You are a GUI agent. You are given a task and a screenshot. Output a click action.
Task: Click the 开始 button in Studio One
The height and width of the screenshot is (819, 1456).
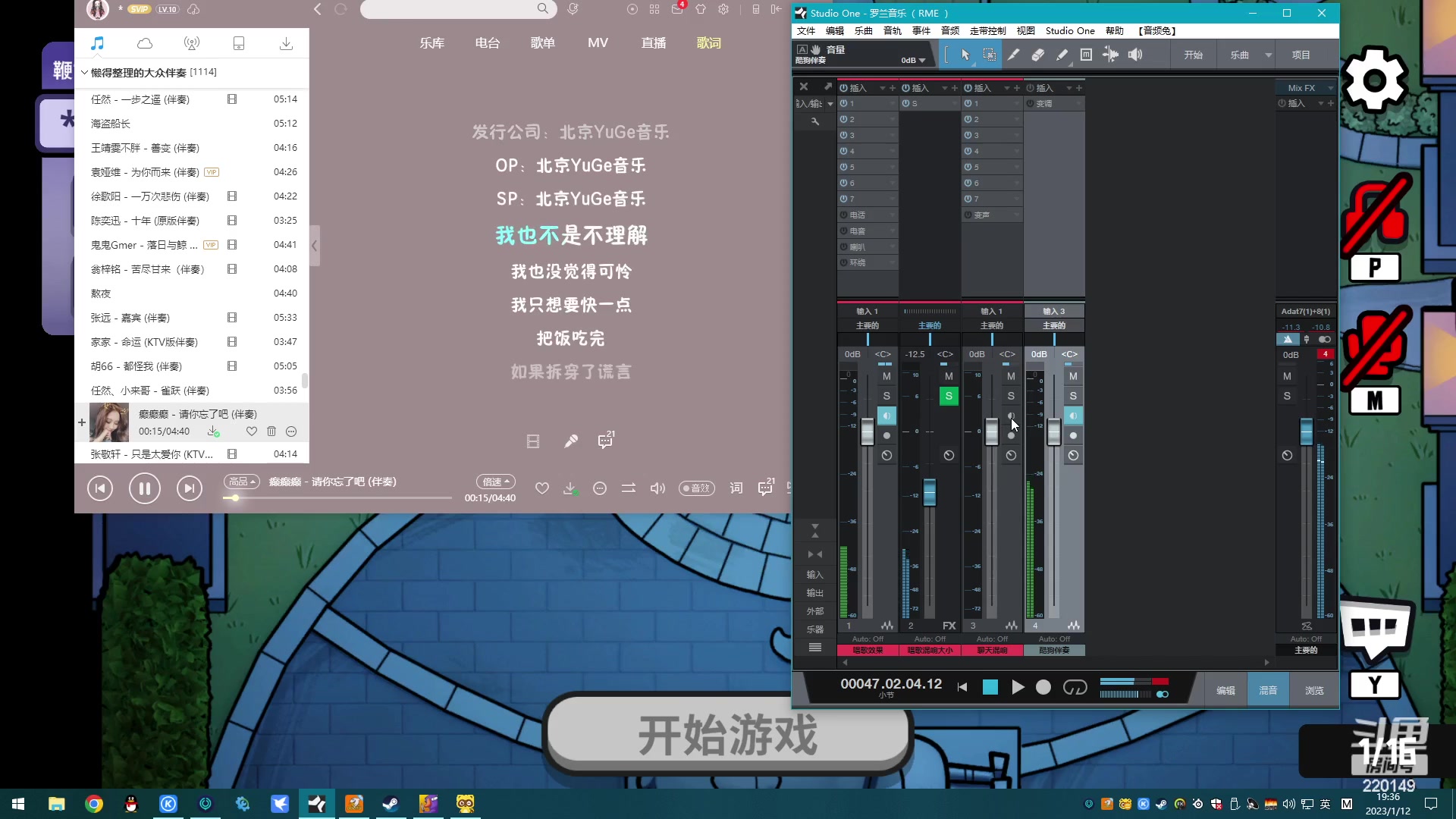point(1193,55)
